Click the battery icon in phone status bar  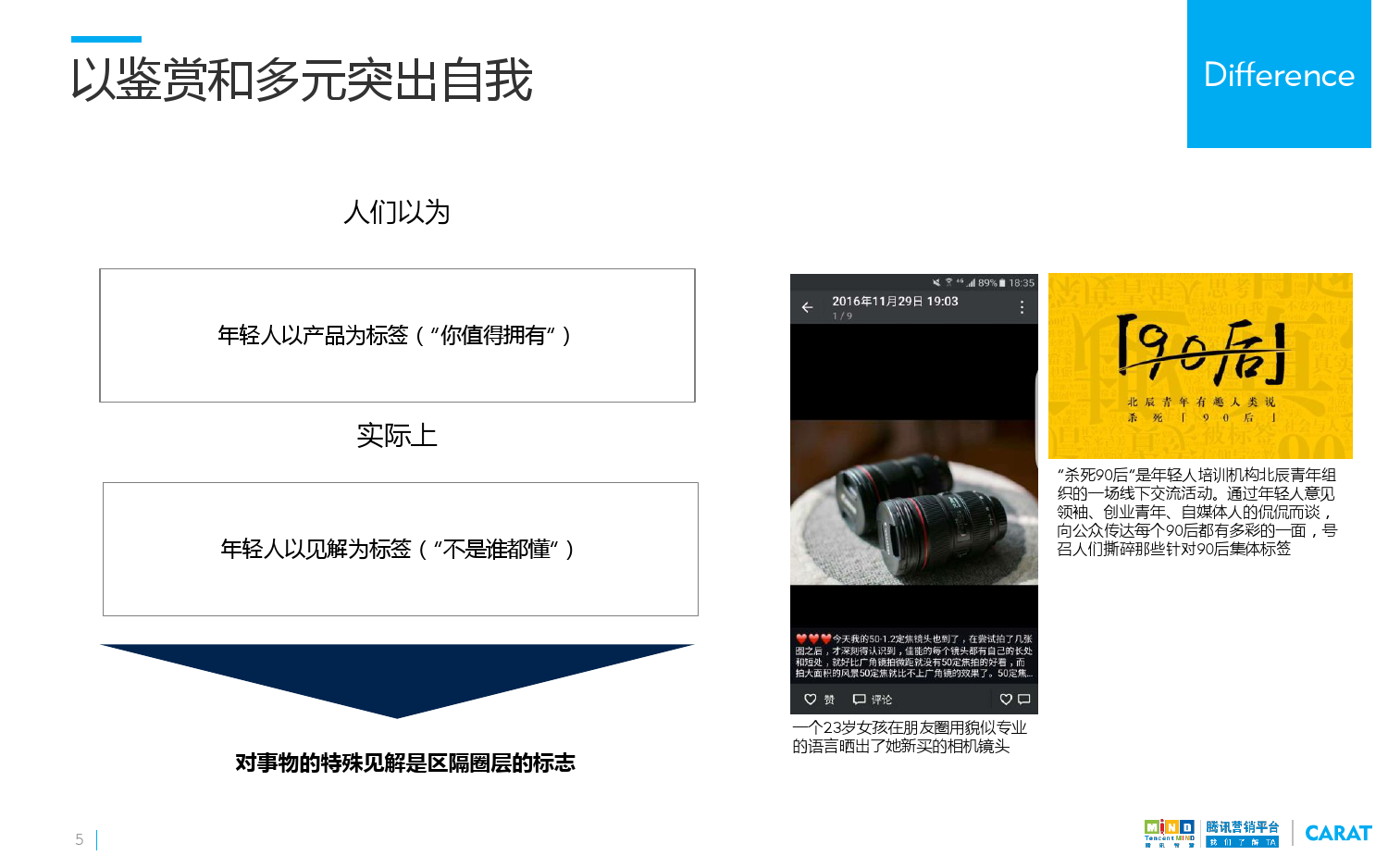coord(1002,283)
